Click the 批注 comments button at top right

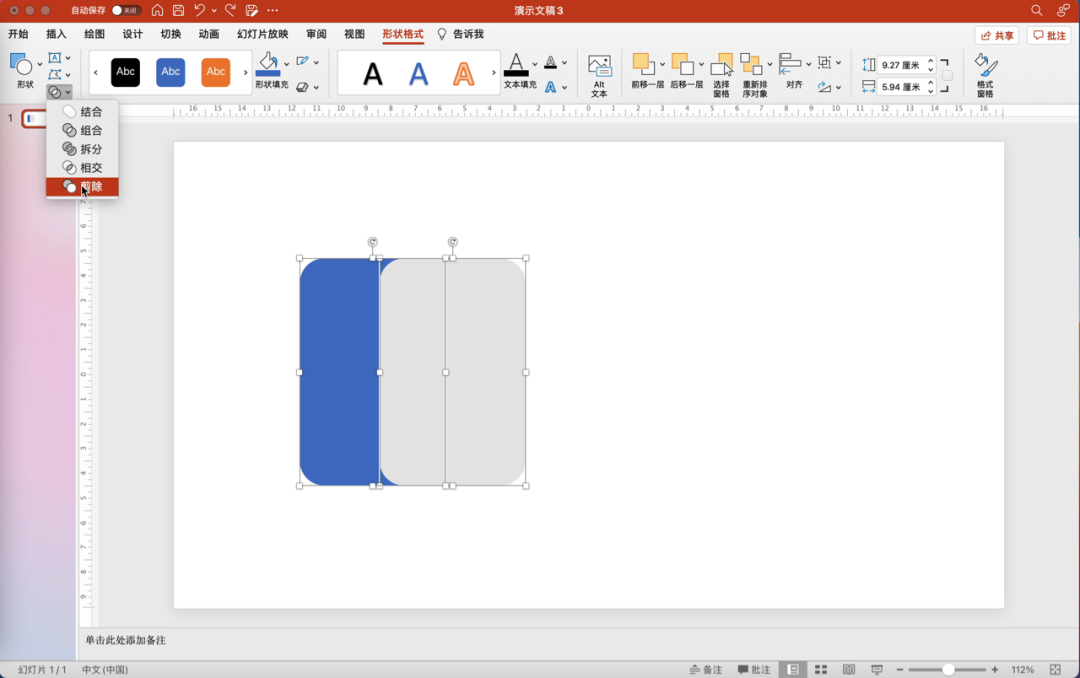point(1050,35)
